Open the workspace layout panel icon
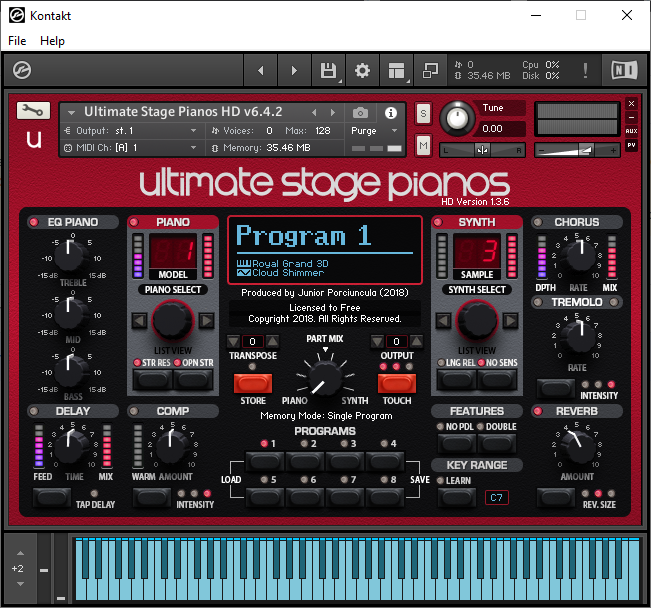 tap(396, 70)
